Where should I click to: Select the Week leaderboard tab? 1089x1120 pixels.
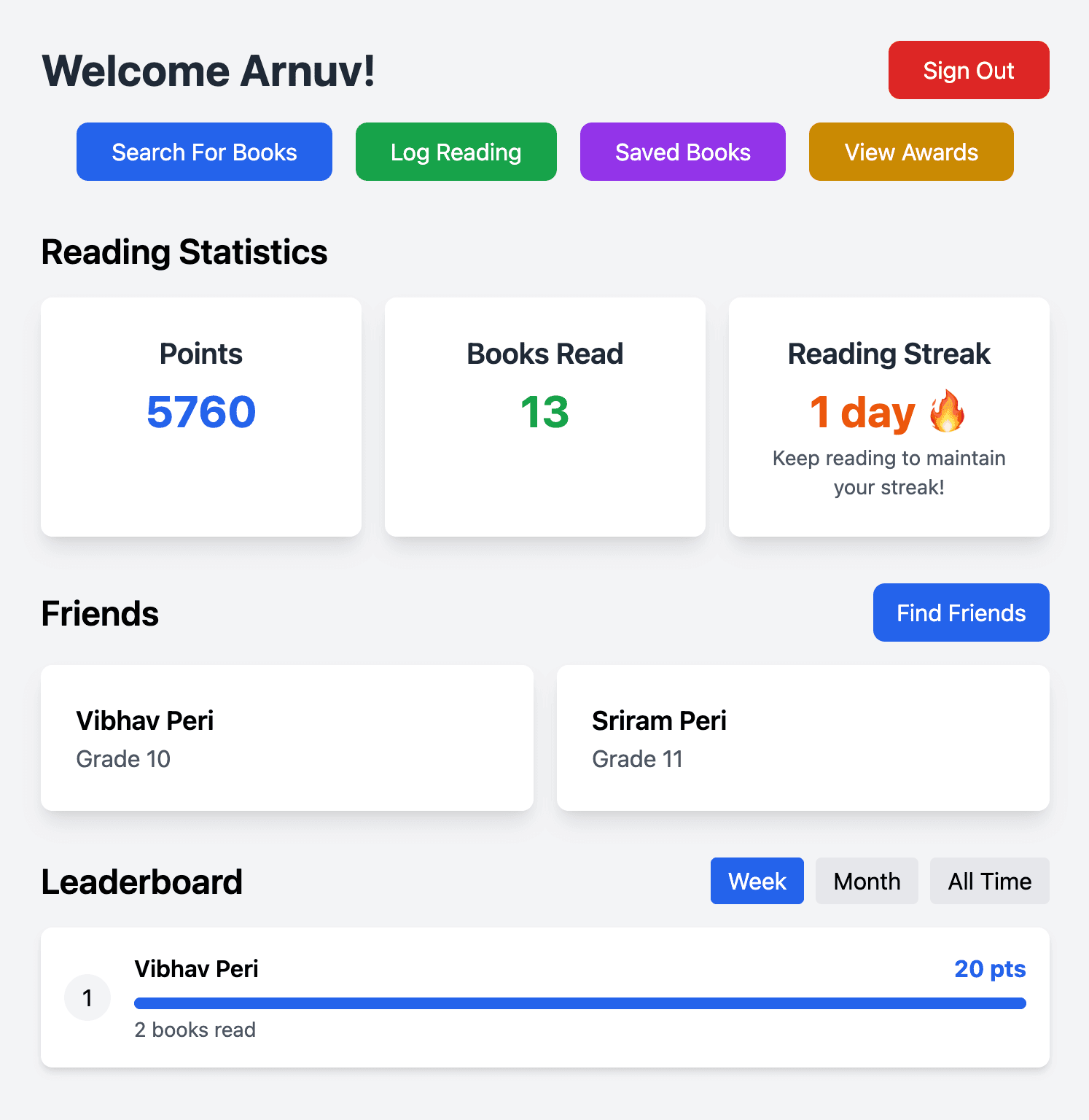[x=757, y=881]
